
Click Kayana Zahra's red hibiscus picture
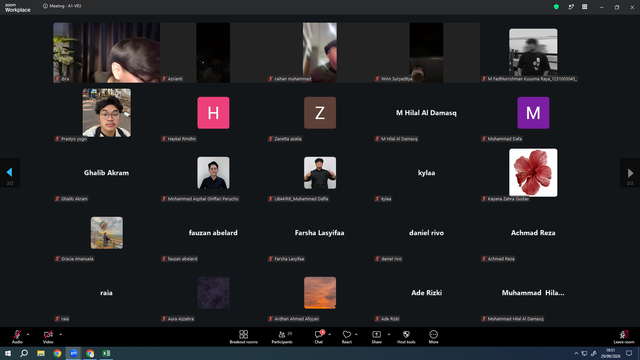coord(533,173)
